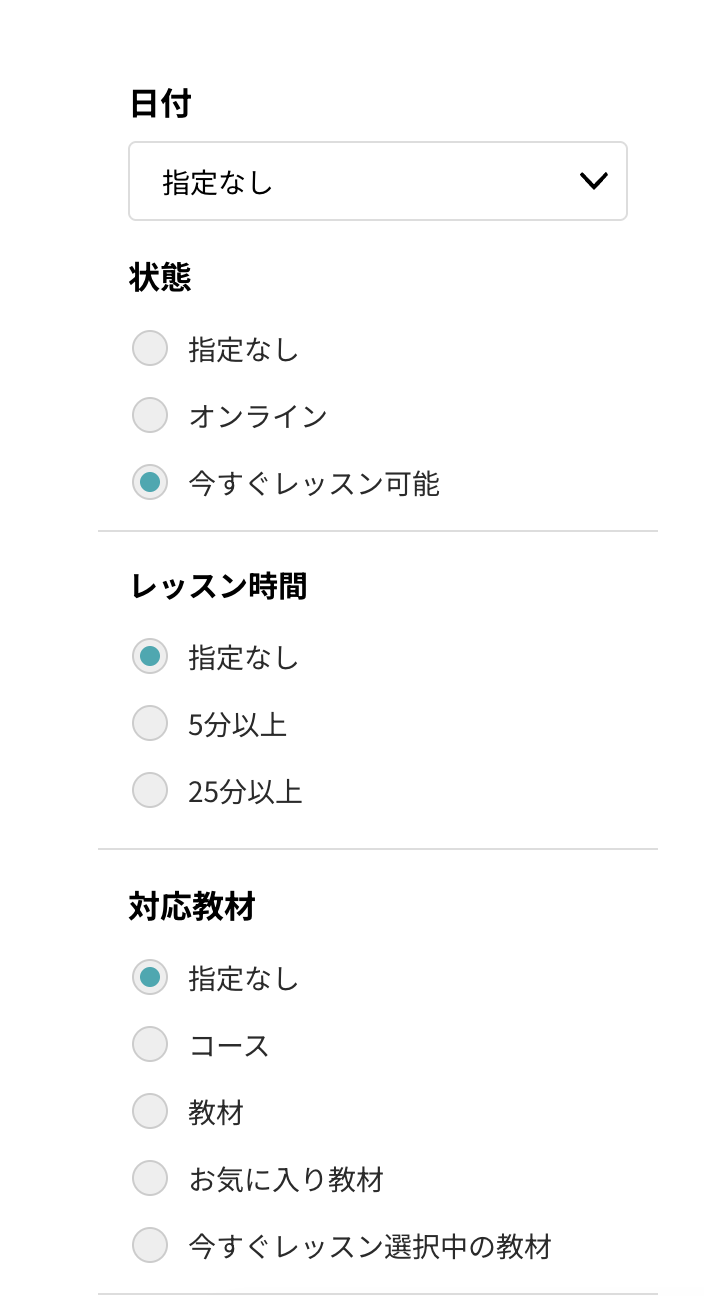This screenshot has height=1296, width=704.
Task: Pick the お気に入り教材 radio option
Action: (150, 1179)
